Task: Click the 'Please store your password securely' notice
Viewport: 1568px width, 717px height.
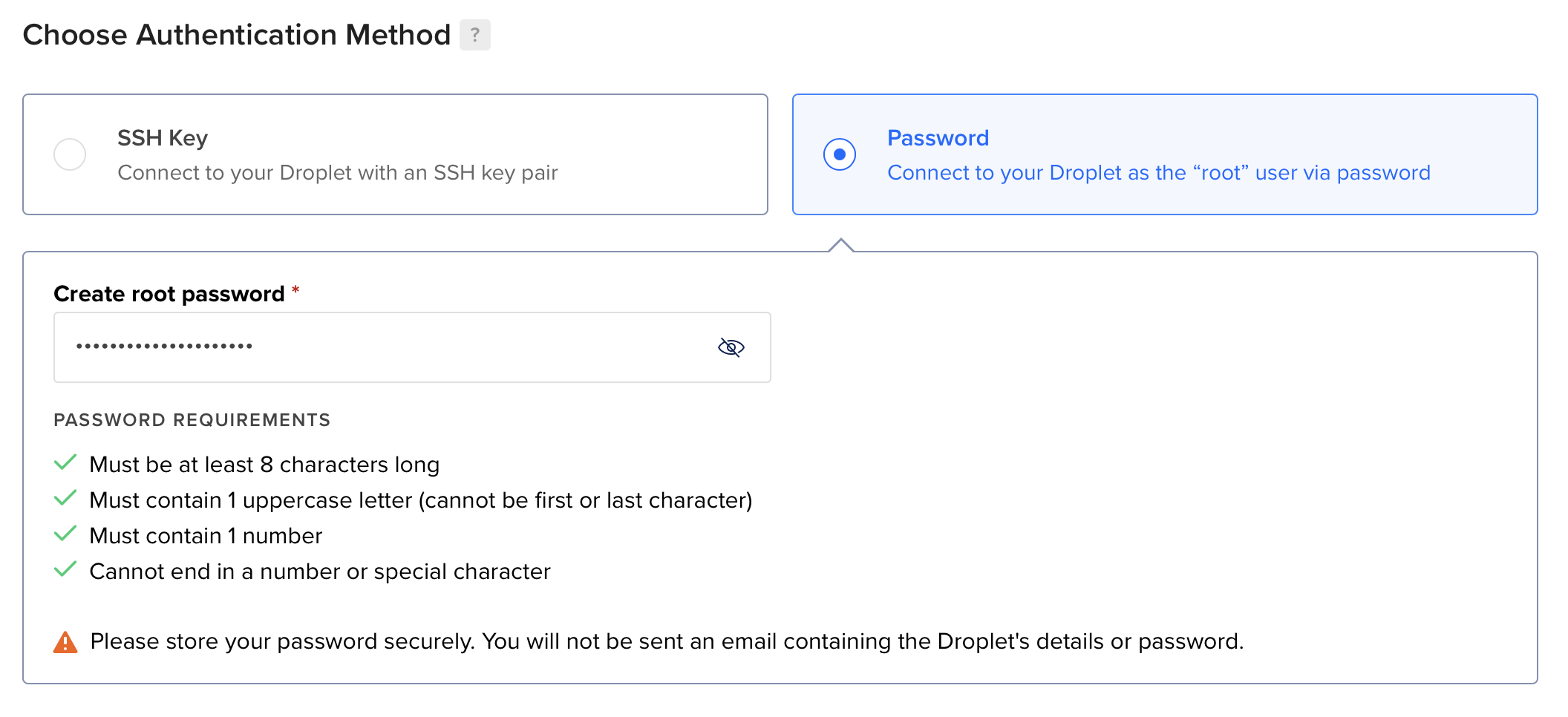Action: click(666, 641)
